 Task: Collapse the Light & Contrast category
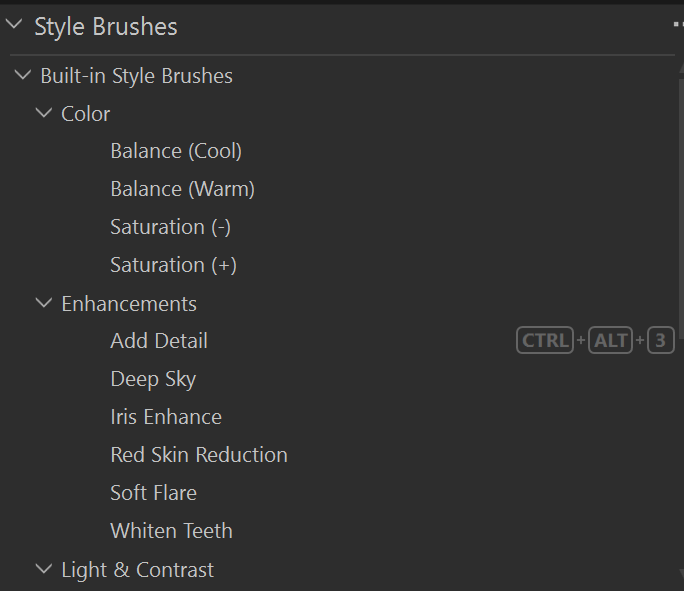click(44, 570)
